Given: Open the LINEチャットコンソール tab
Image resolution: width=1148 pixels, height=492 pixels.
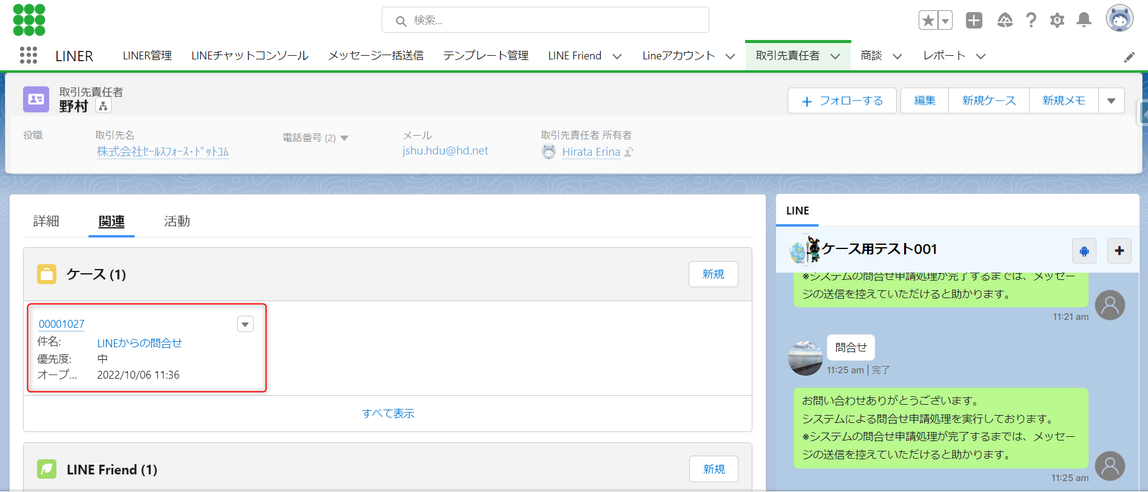Looking at the screenshot, I should [250, 56].
